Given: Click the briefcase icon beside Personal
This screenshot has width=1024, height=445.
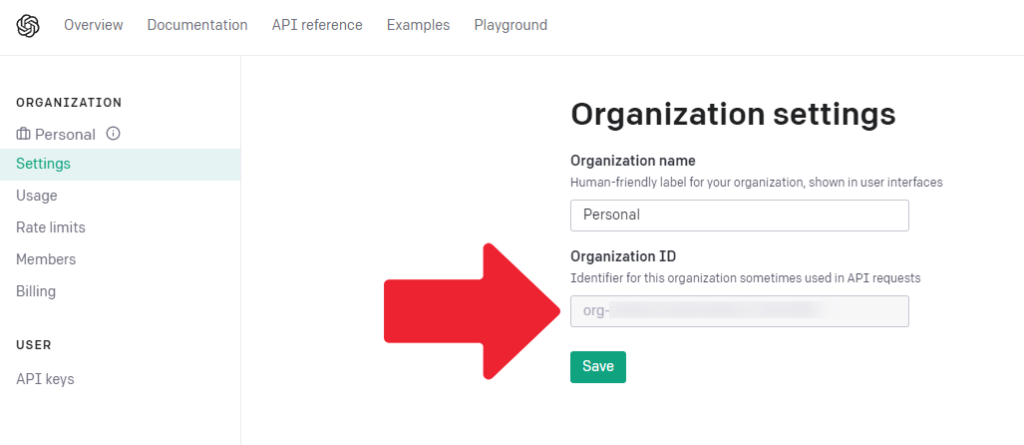Looking at the screenshot, I should click(x=23, y=134).
